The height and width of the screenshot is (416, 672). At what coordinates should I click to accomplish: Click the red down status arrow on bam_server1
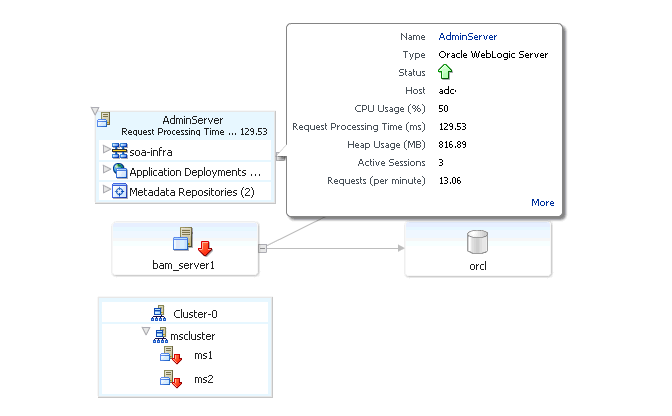(x=205, y=248)
